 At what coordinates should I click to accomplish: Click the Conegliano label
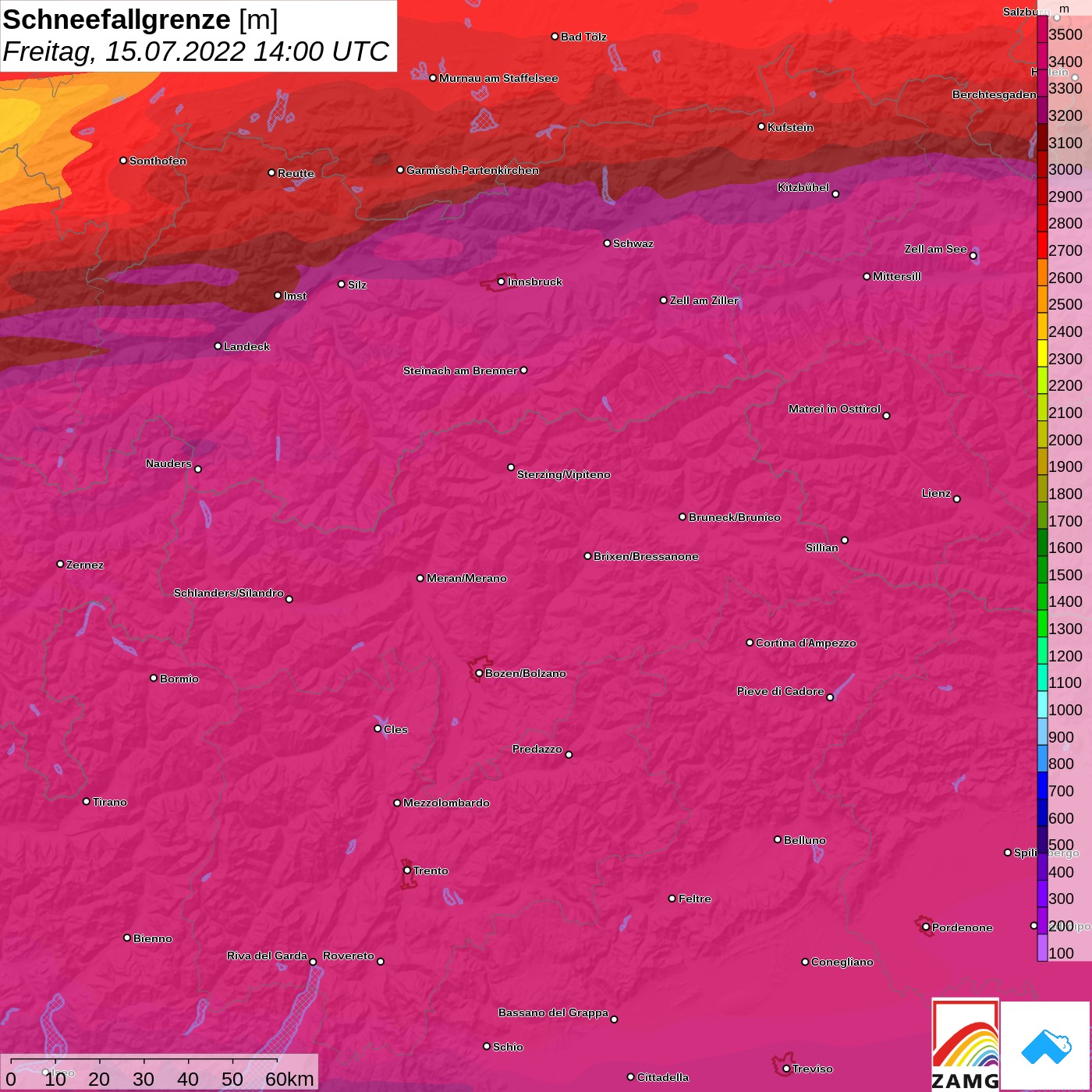pos(842,962)
